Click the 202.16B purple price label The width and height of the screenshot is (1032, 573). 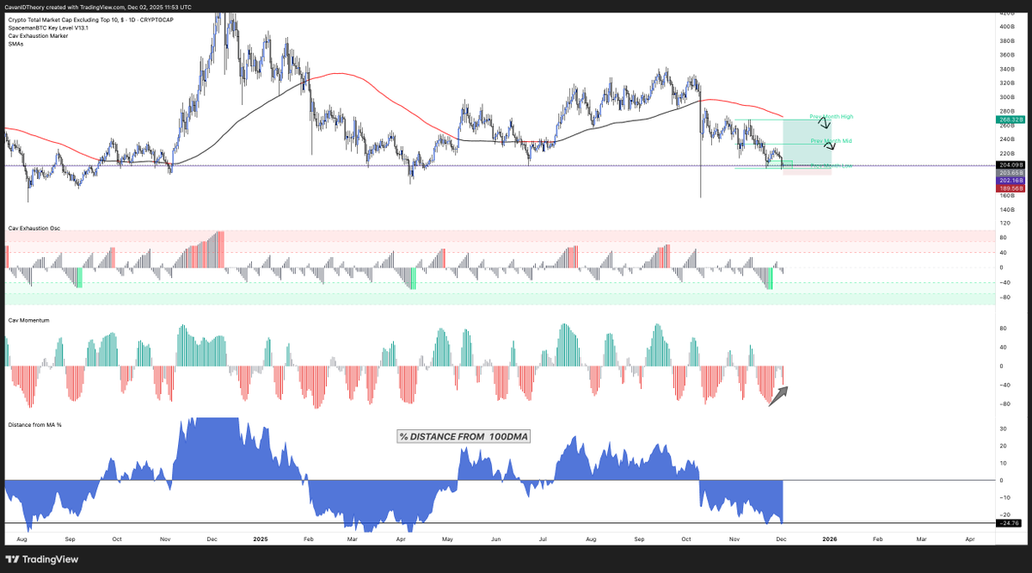(x=1008, y=180)
